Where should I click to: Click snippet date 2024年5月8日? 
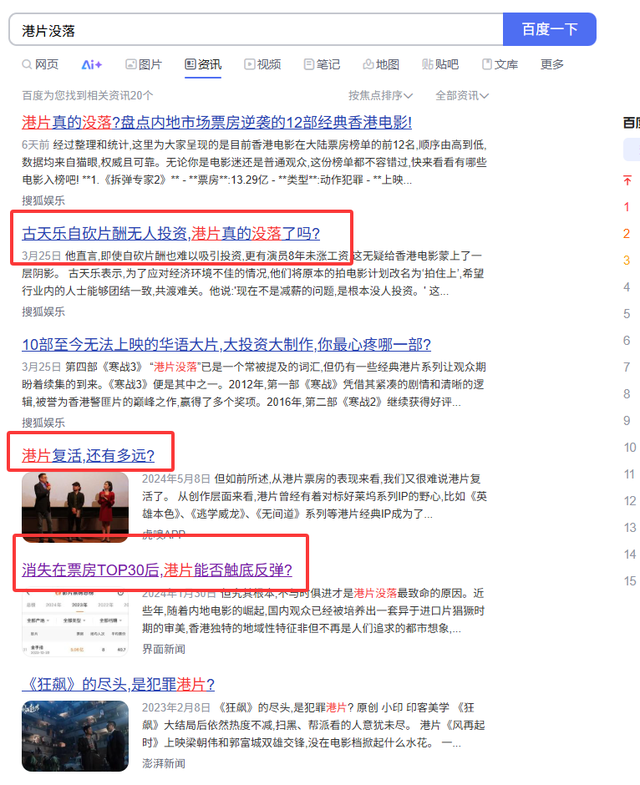pyautogui.click(x=176, y=479)
